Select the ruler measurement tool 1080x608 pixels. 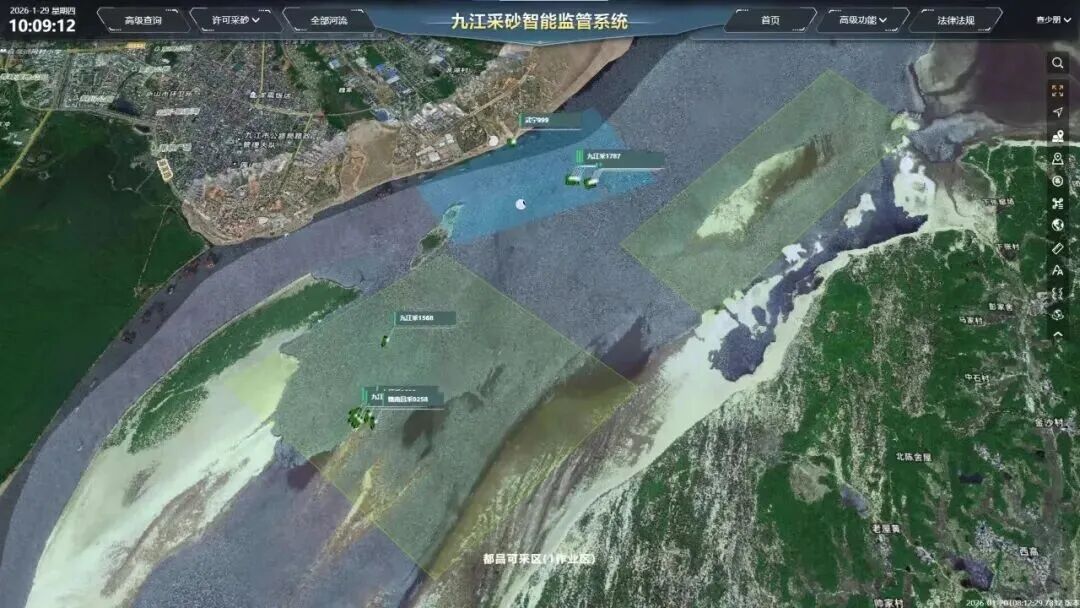[x=1058, y=247]
